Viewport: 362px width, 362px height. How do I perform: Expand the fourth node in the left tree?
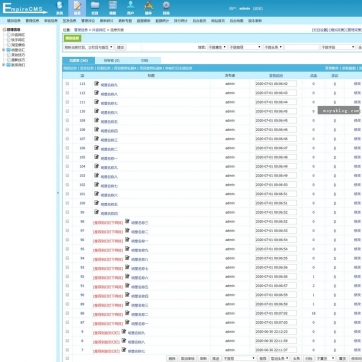[x=4, y=50]
